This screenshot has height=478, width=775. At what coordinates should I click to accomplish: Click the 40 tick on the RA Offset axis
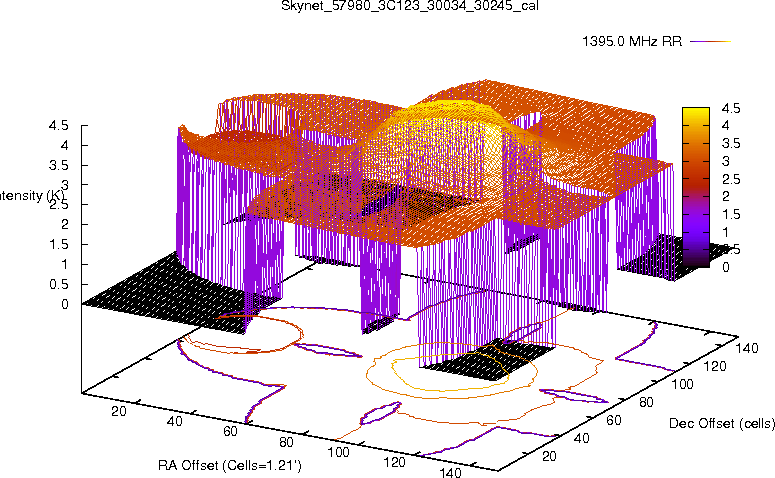pos(174,421)
